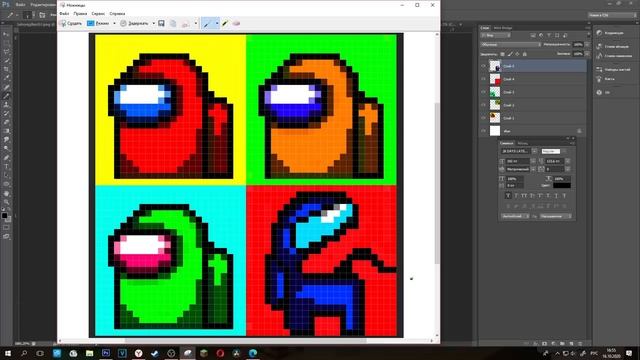Filter layers by type layers icon
Screen dimensions: 640x360
(x=549, y=36)
